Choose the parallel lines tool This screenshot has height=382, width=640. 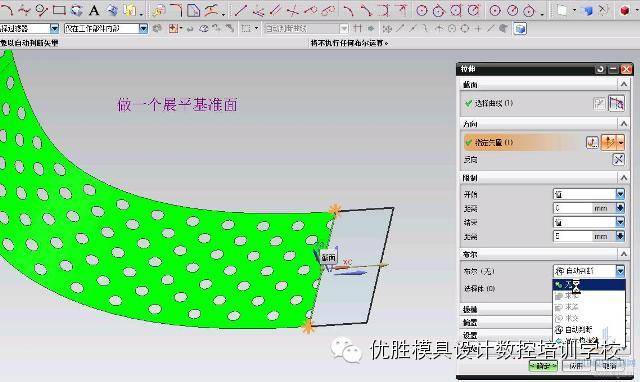coord(276,10)
